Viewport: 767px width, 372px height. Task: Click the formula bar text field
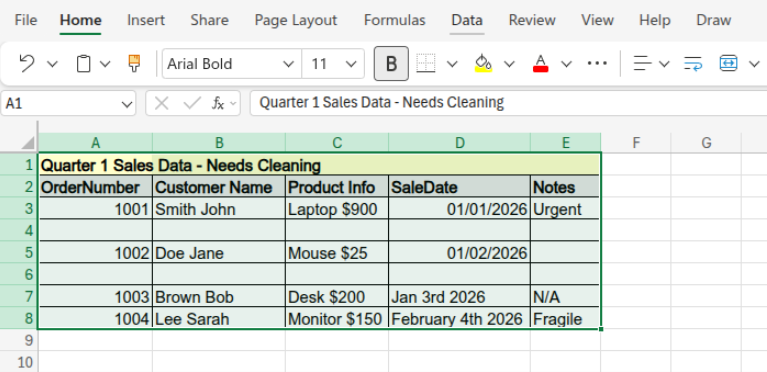click(x=508, y=103)
